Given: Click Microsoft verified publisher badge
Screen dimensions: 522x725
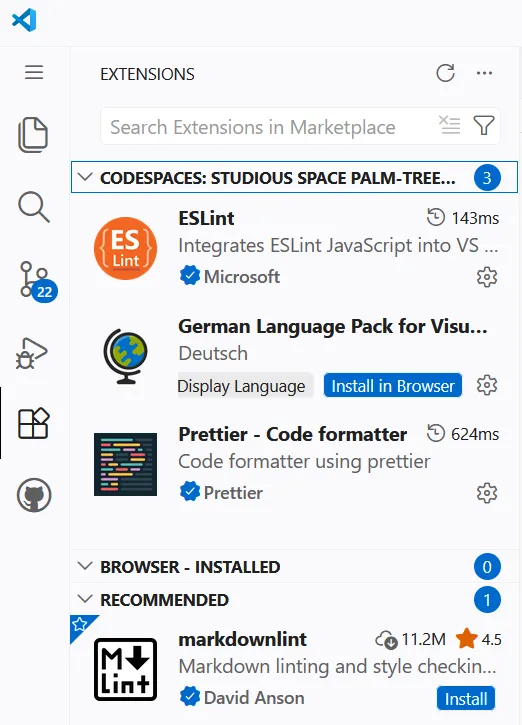Looking at the screenshot, I should [190, 276].
